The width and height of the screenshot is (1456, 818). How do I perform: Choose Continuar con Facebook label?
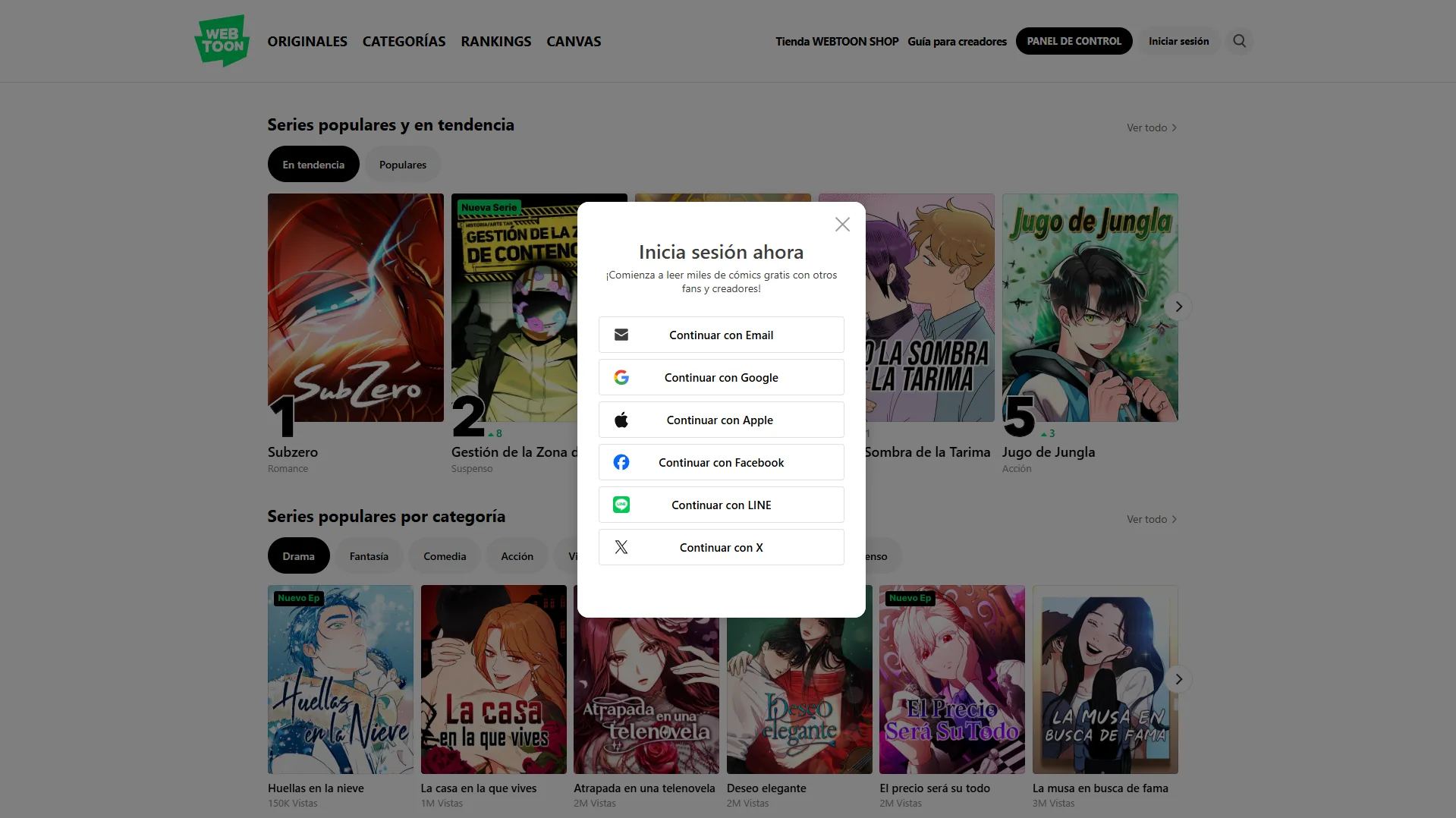pos(721,463)
